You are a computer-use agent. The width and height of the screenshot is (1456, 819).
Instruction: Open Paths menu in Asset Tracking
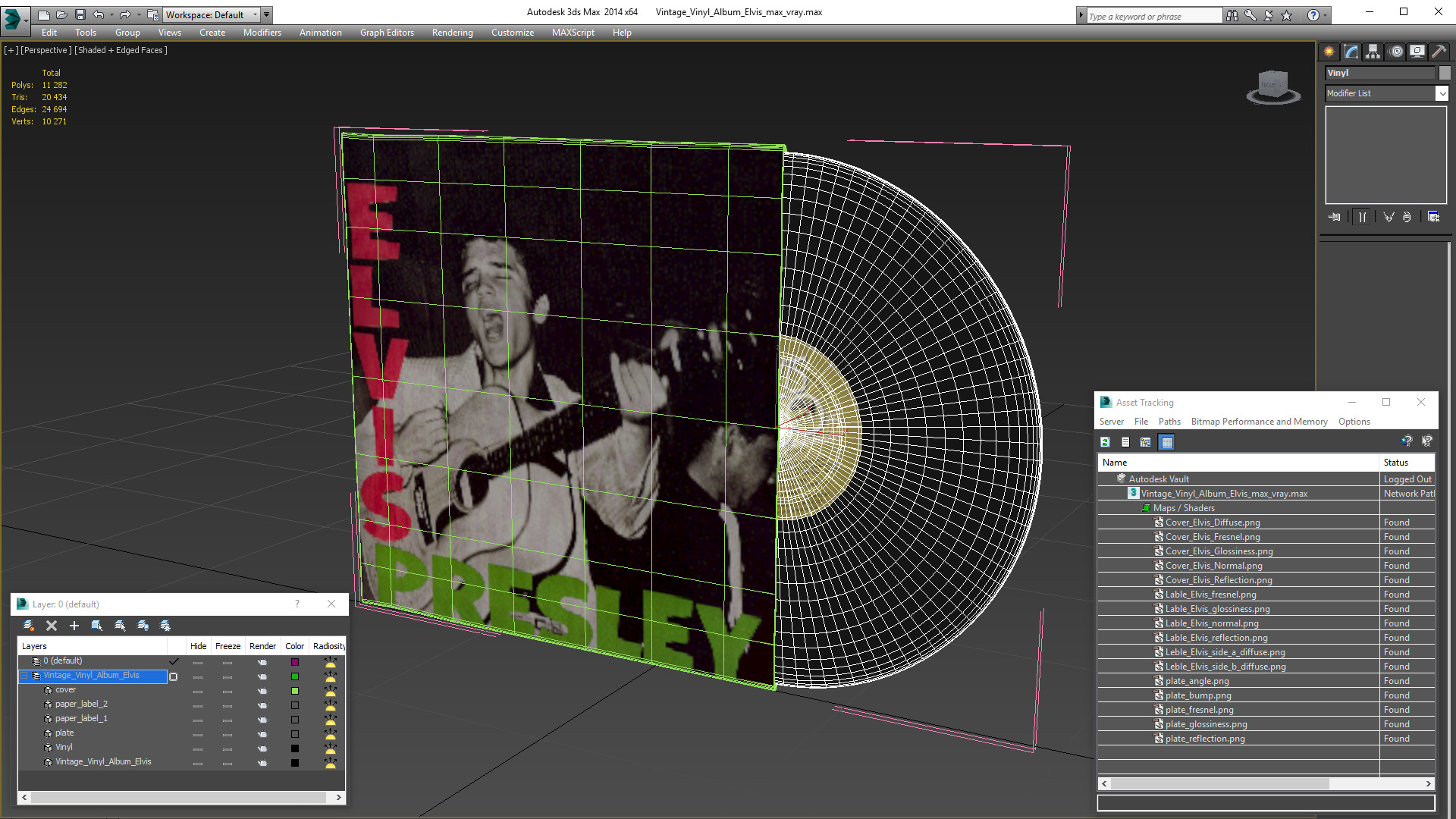pyautogui.click(x=1169, y=422)
